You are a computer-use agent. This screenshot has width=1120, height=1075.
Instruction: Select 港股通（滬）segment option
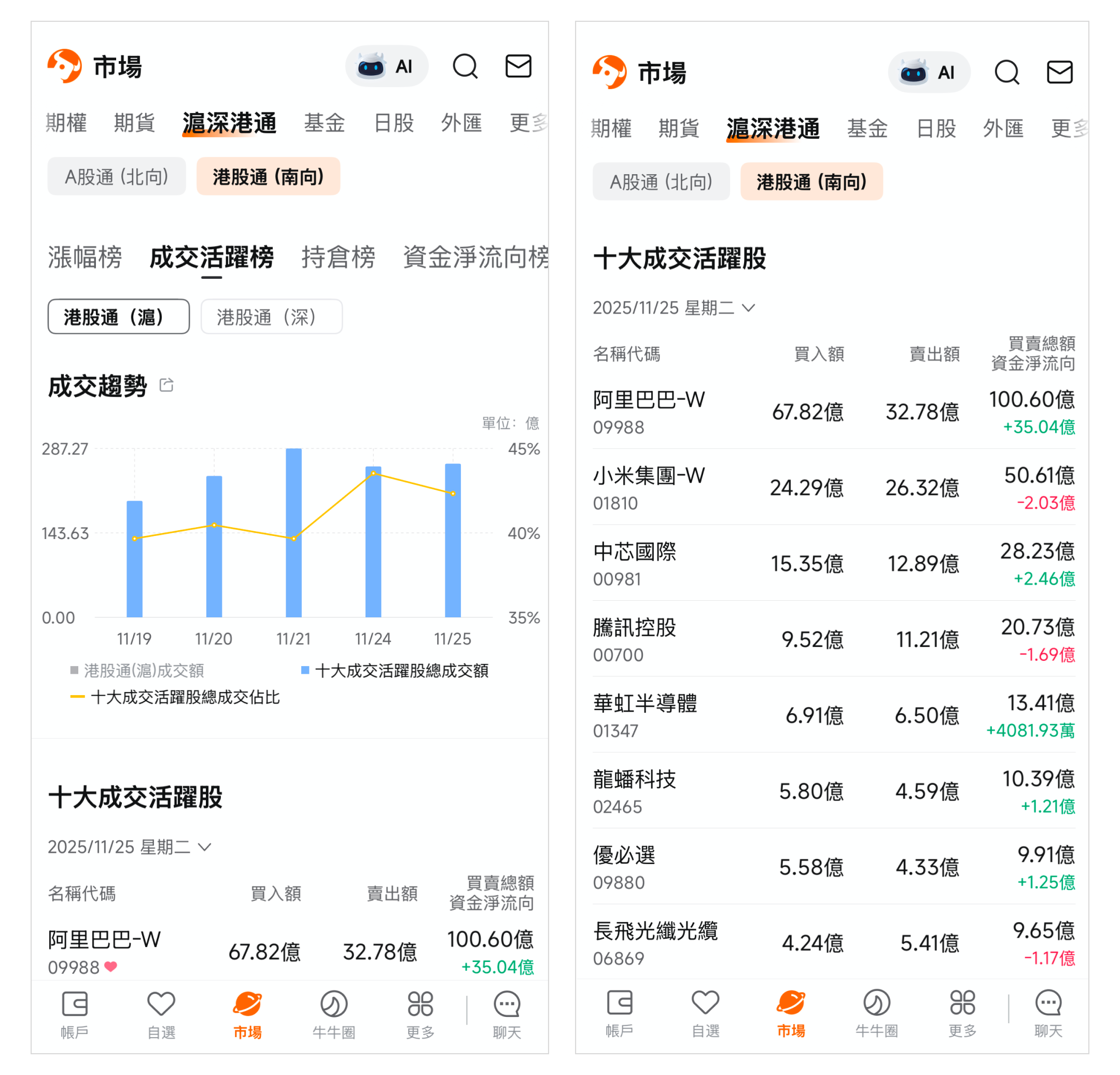click(118, 317)
